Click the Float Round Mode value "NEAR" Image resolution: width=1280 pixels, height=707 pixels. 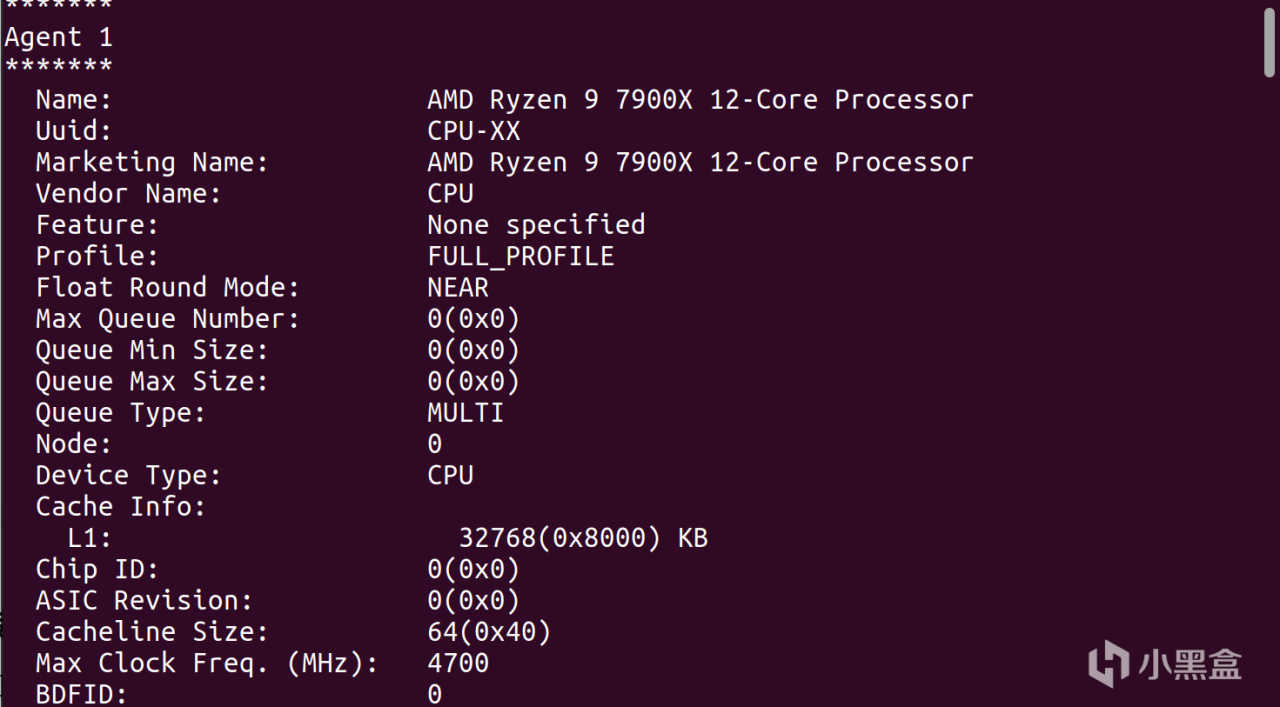(x=458, y=287)
